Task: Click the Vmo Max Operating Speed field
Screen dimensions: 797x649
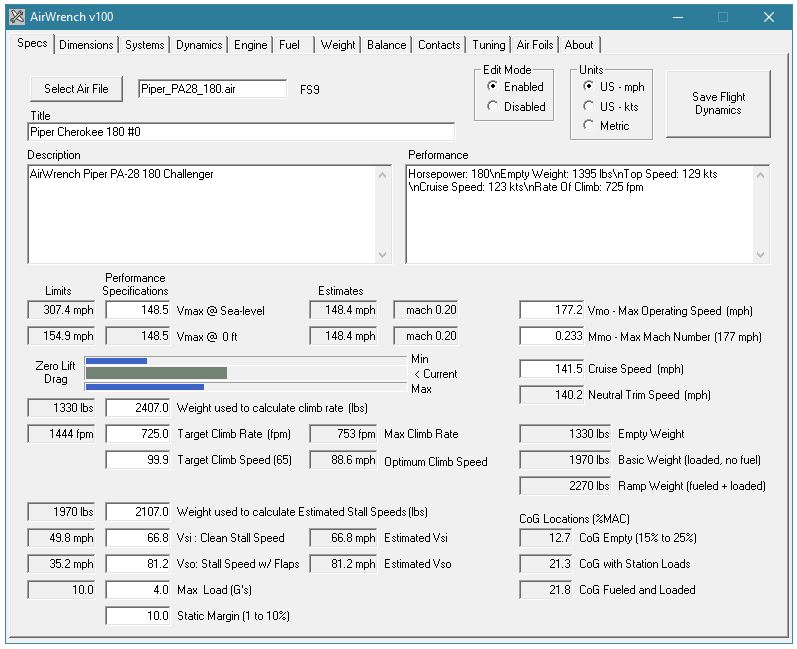Action: (x=552, y=310)
